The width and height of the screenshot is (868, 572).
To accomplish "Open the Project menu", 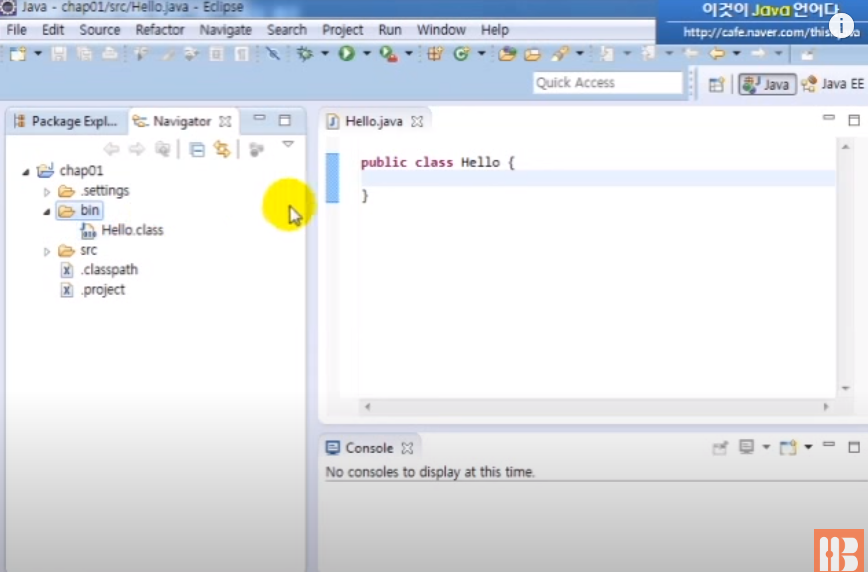I will [343, 30].
